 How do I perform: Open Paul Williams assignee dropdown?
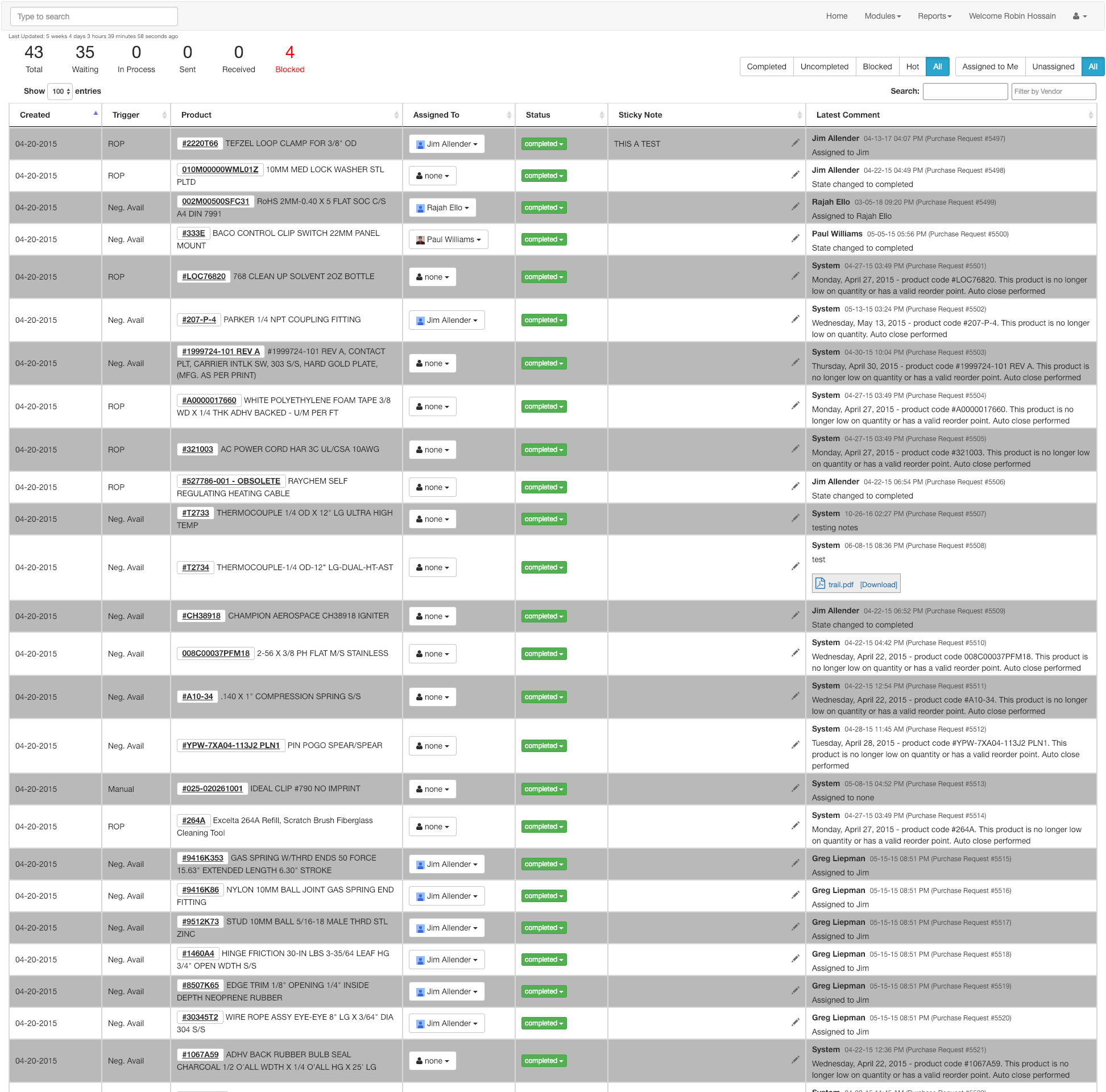[x=448, y=239]
